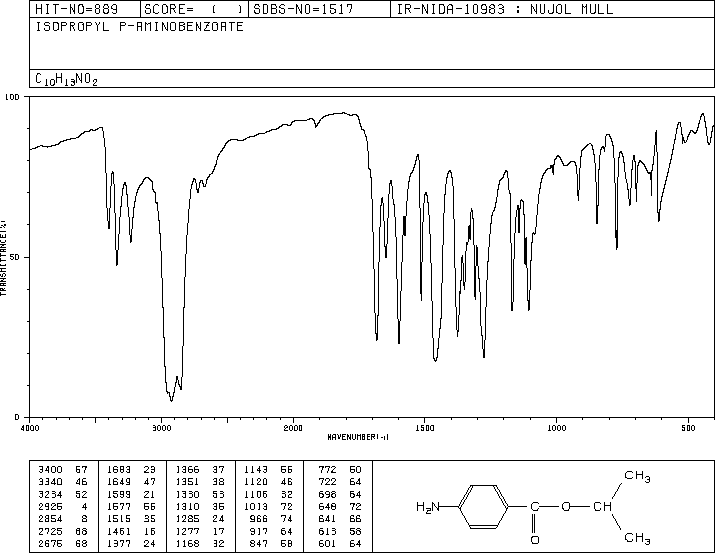This screenshot has height=553, width=715.
Task: Click the 100 y-axis tick label
Action: (12, 97)
